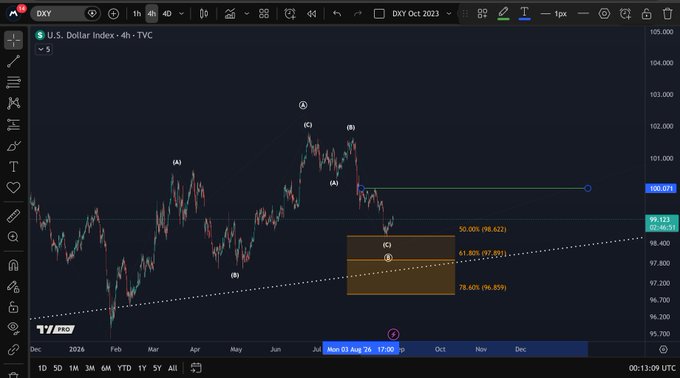Click the purple lightning event marker

[x=393, y=334]
